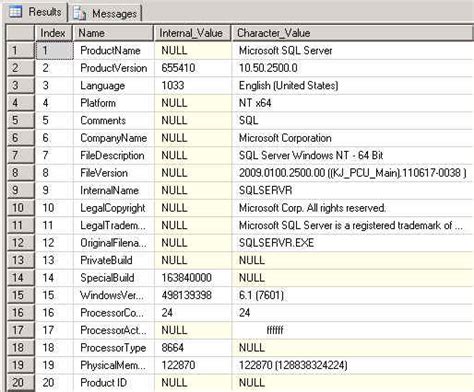474x392 pixels.
Task: Click the ProcessorAct... name cell
Action: pyautogui.click(x=113, y=330)
